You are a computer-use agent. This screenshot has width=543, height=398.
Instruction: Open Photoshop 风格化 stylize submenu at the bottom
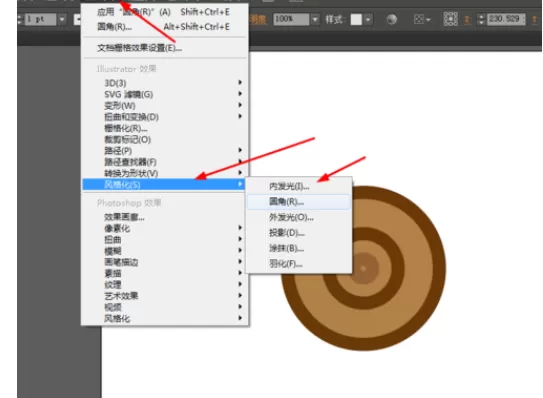pyautogui.click(x=165, y=318)
